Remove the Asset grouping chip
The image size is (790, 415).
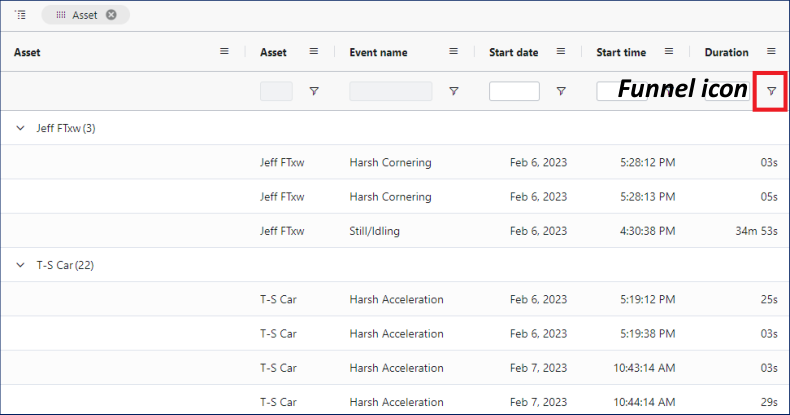tap(111, 15)
